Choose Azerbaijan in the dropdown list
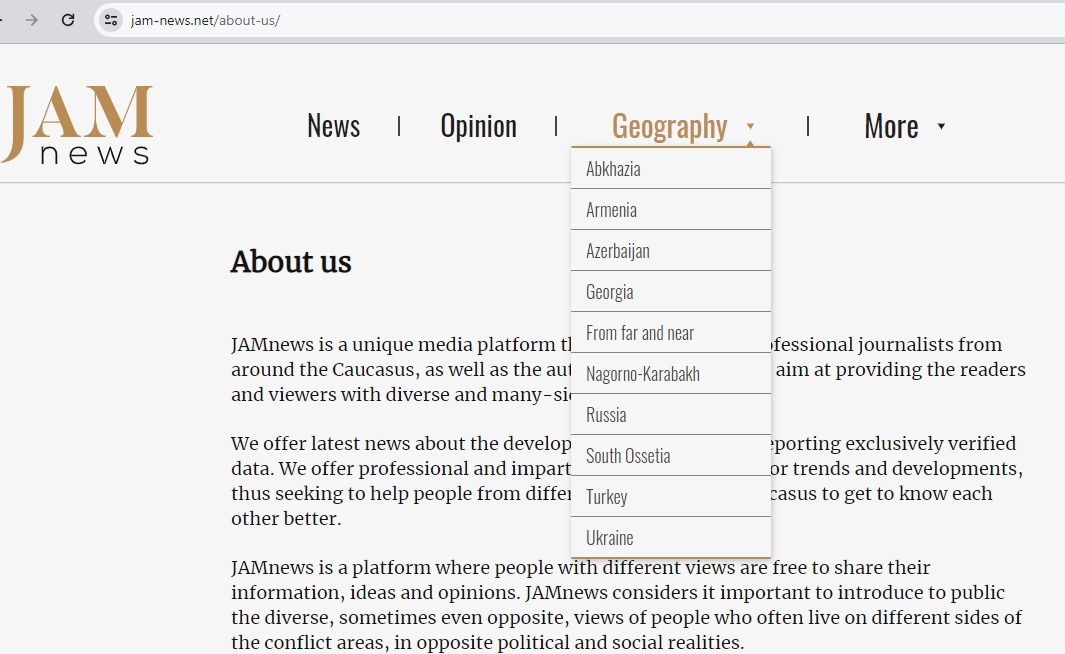The height and width of the screenshot is (654, 1065). click(x=617, y=251)
